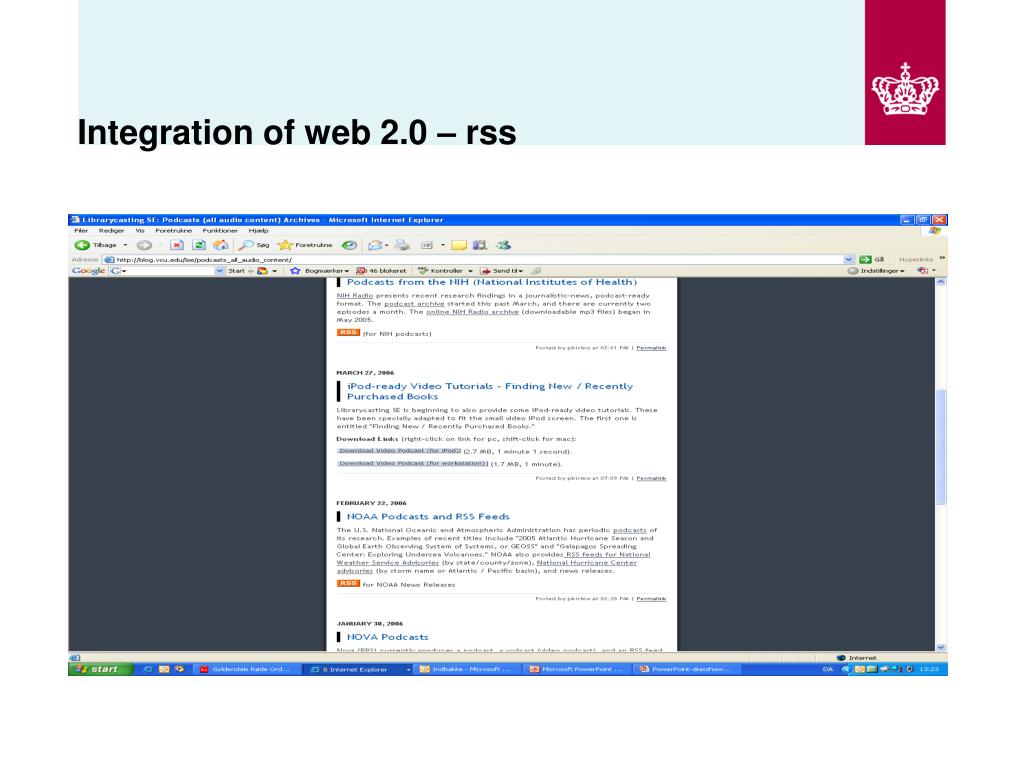Viewport: 1024px width, 768px height.
Task: Click the 46 blokeret popup blocker
Action: tap(381, 271)
